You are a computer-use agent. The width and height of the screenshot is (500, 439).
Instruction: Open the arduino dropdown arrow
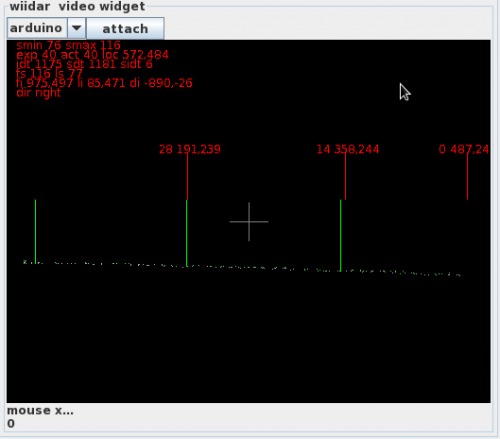click(77, 28)
